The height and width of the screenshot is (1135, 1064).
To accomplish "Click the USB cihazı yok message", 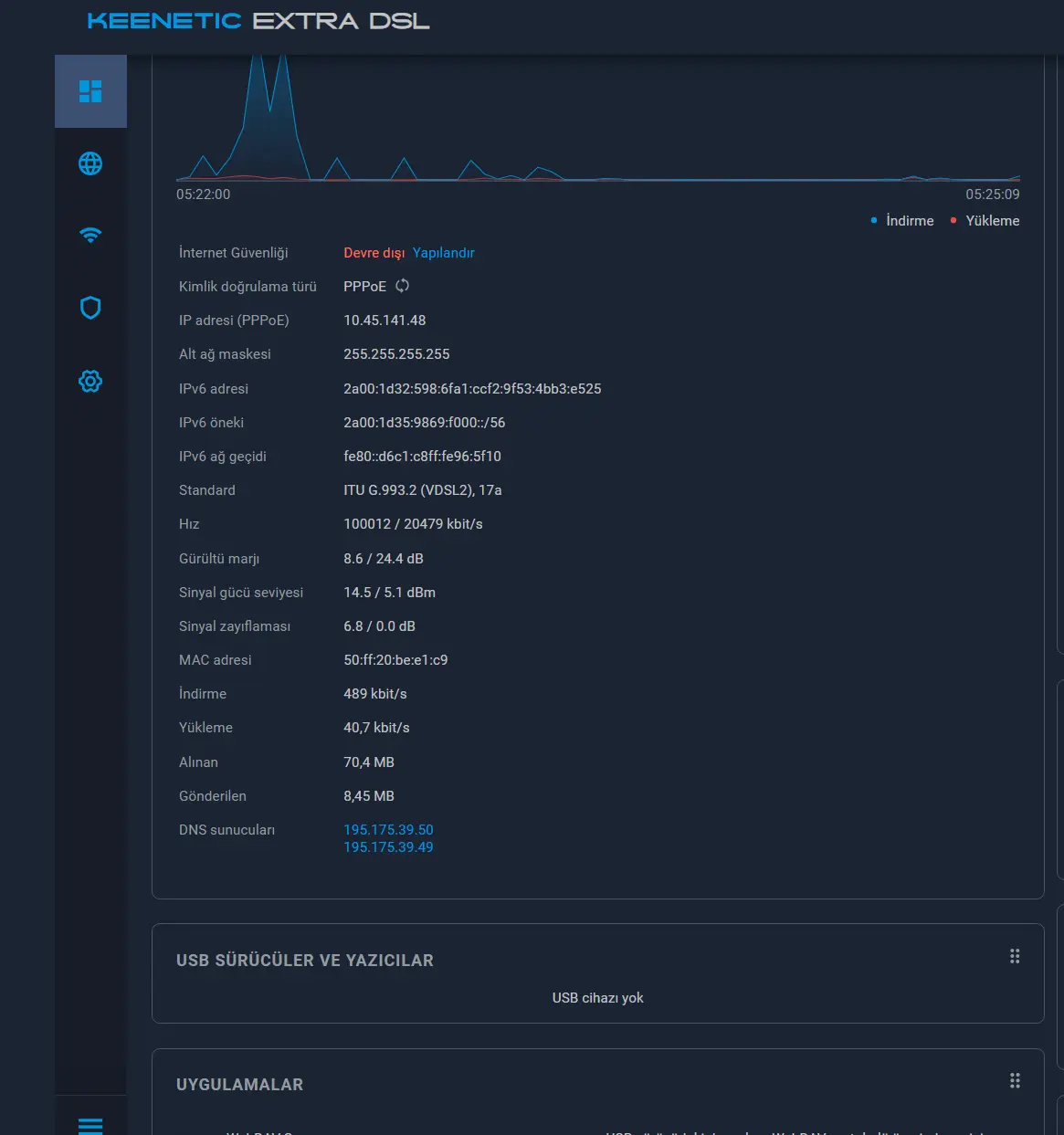I will pos(597,998).
